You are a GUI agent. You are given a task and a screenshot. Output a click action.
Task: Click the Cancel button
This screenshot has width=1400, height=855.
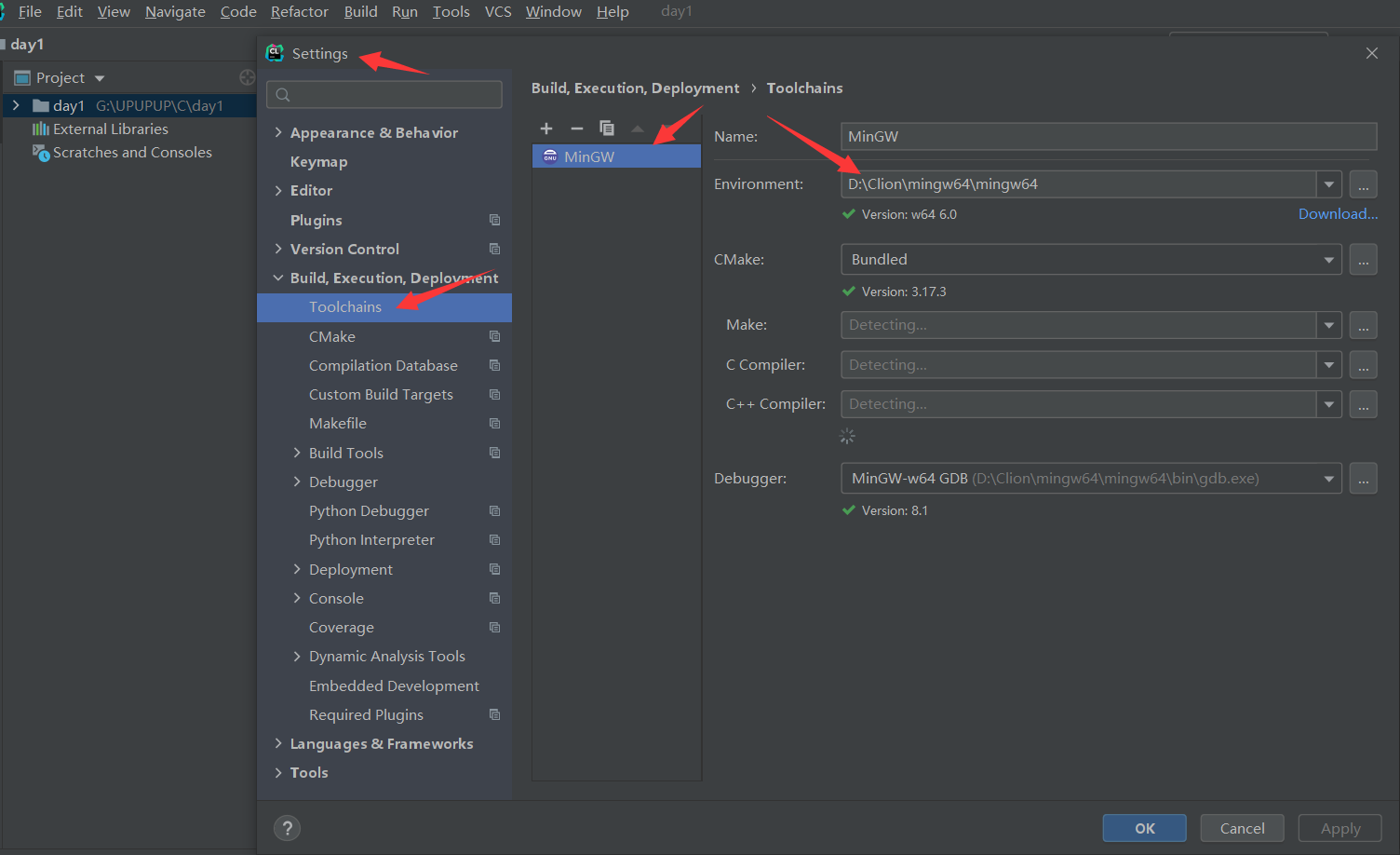click(1243, 828)
